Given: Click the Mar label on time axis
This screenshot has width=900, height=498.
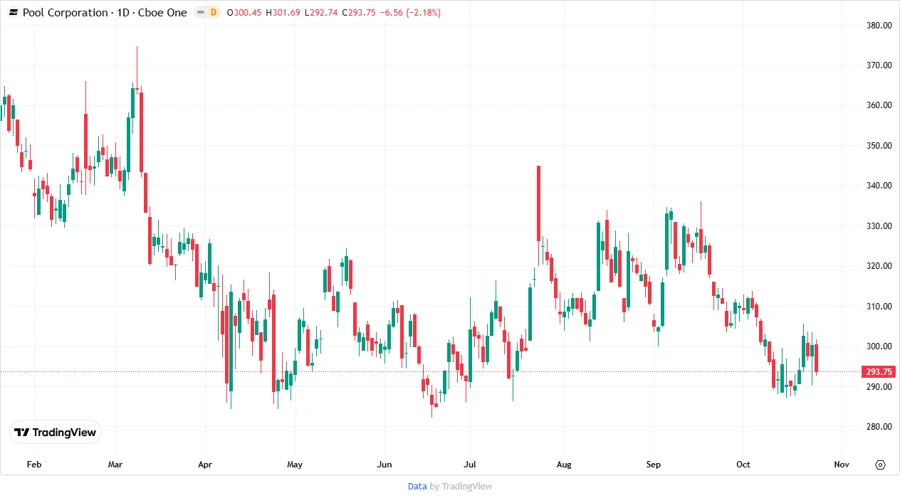Looking at the screenshot, I should [115, 464].
